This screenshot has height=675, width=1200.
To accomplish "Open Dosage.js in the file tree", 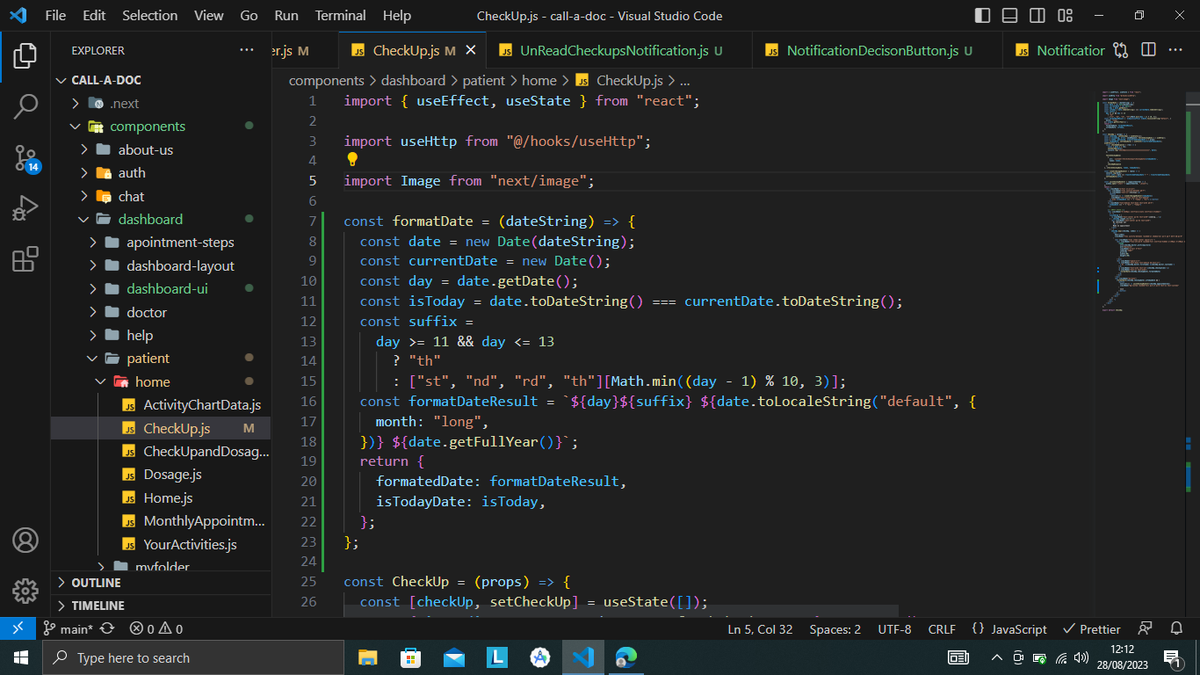I will click(x=172, y=474).
